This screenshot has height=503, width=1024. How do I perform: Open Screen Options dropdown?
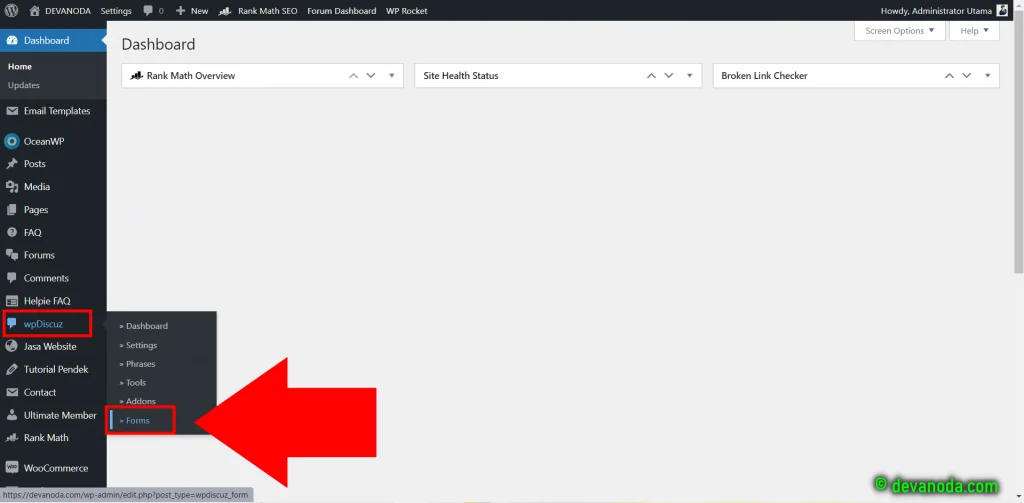coord(899,31)
